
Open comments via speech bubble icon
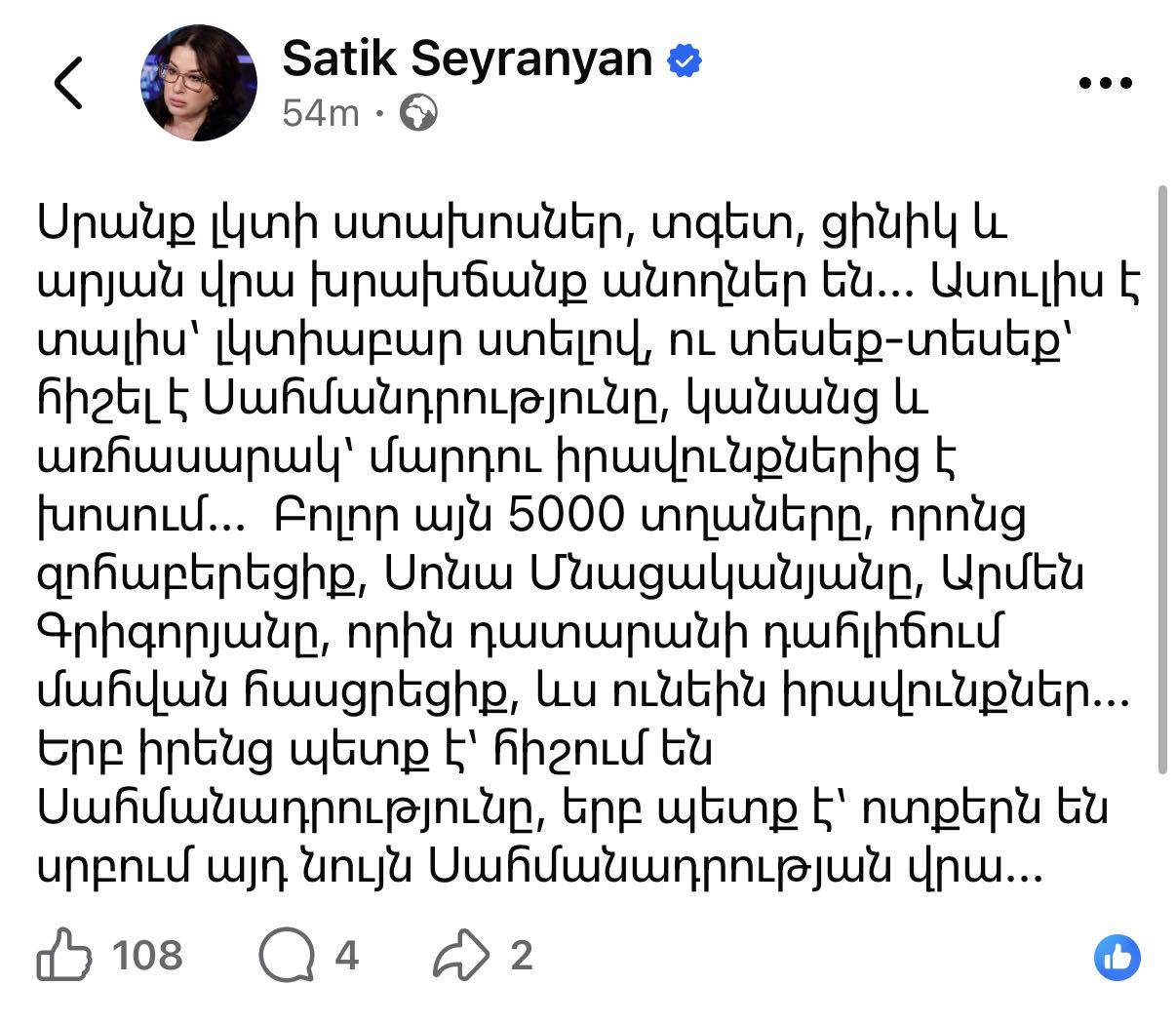pos(287,955)
